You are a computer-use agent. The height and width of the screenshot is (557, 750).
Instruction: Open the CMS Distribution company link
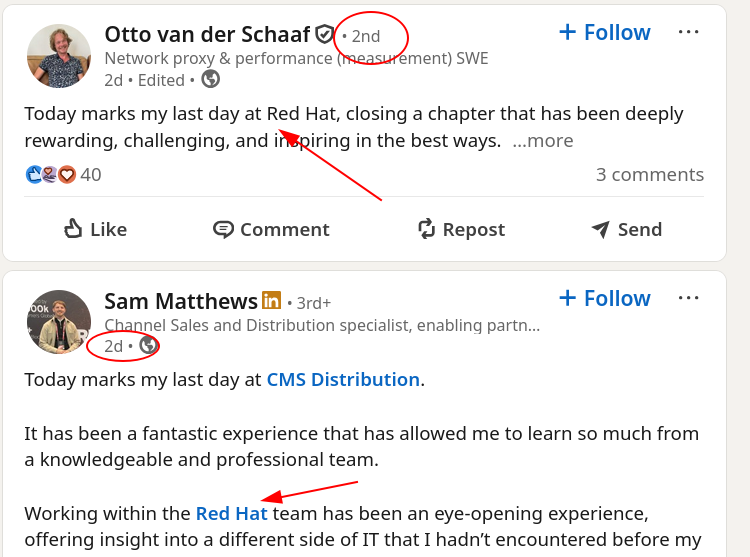tap(343, 379)
